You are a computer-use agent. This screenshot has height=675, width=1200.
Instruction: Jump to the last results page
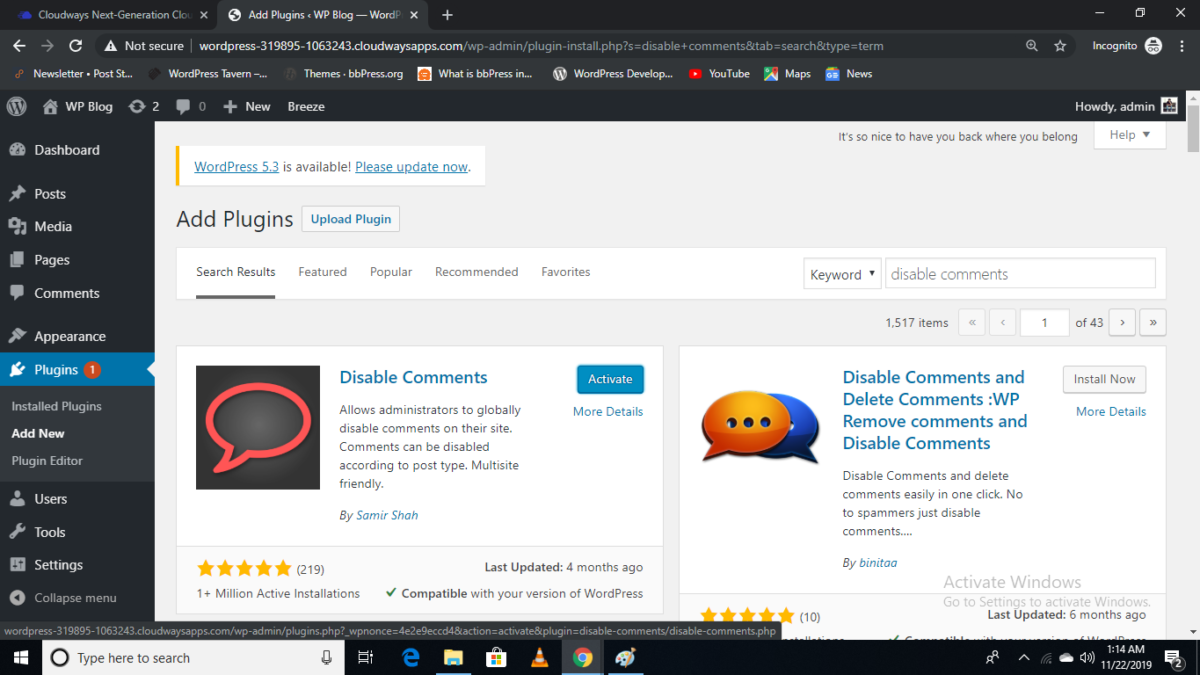1153,323
